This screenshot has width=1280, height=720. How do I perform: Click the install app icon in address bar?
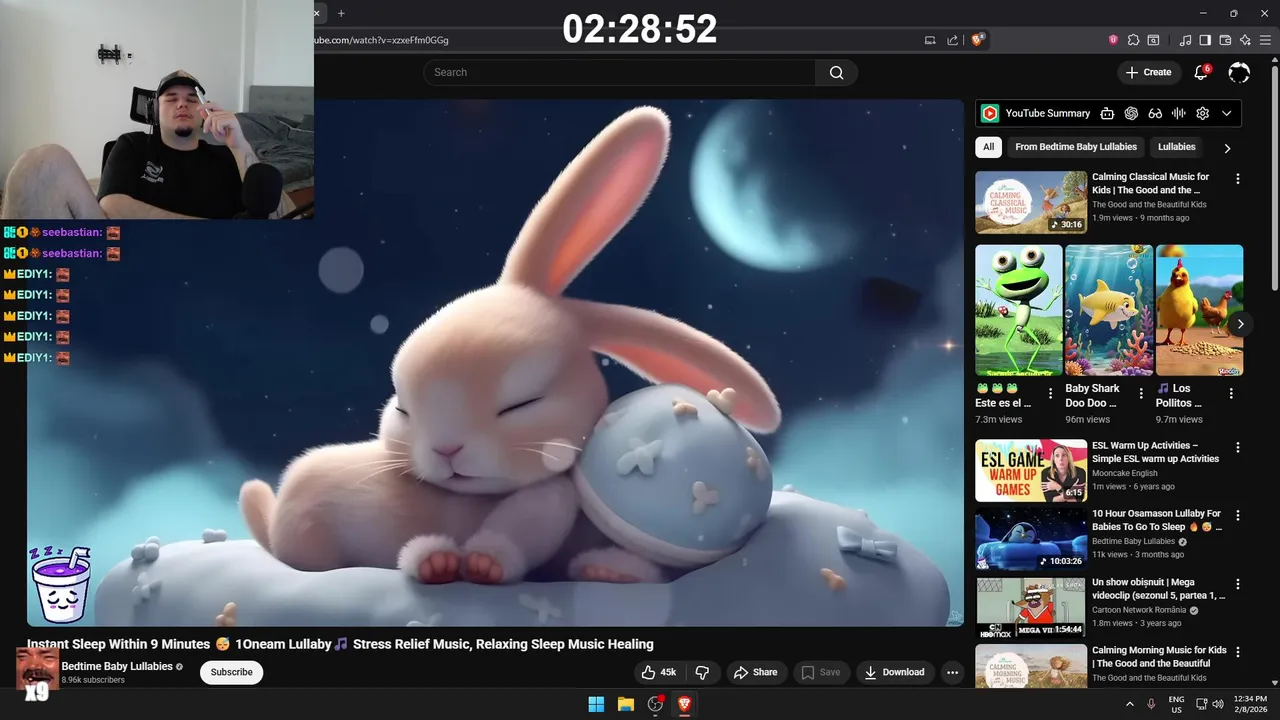[930, 40]
